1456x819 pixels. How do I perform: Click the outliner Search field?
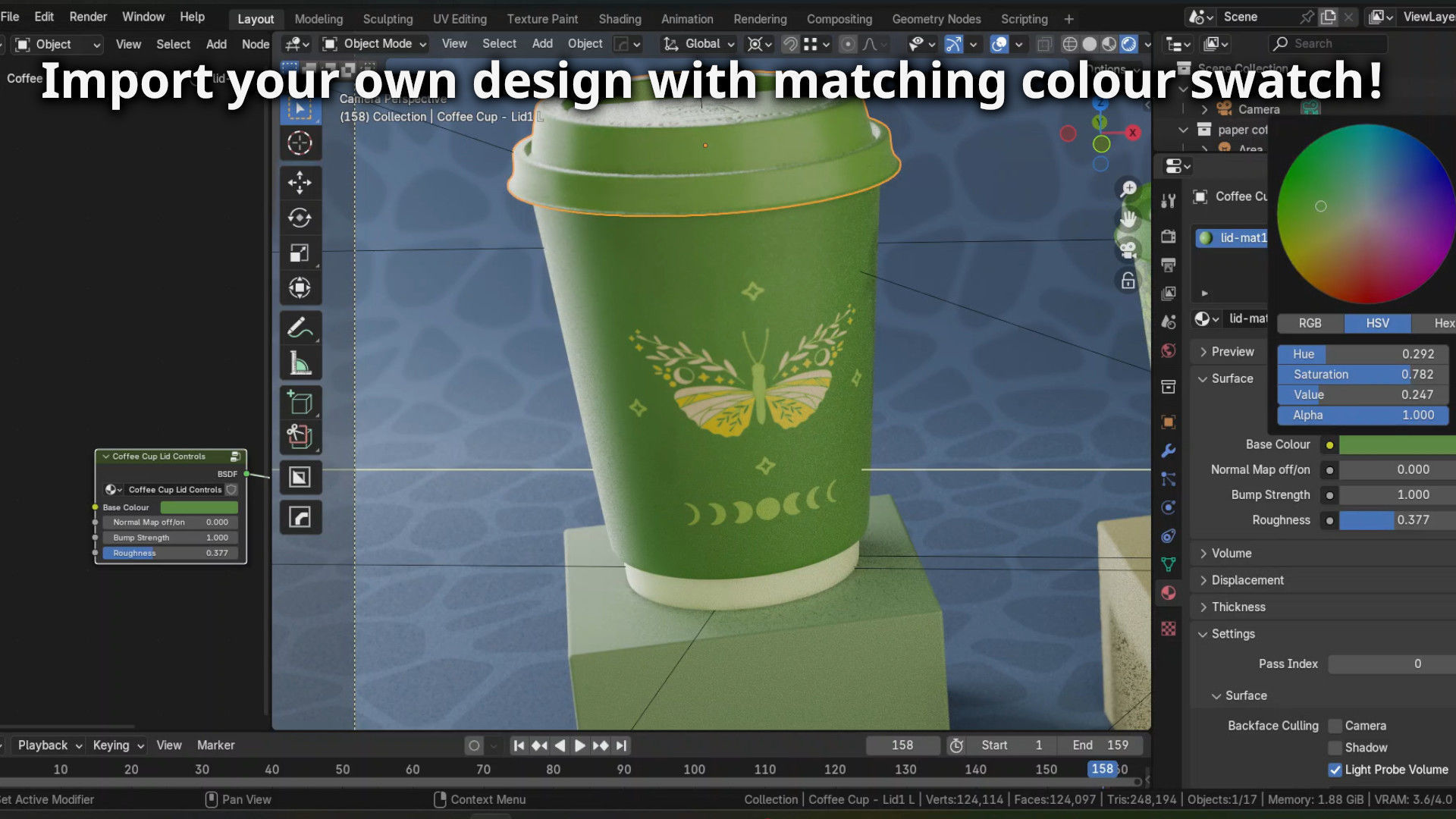tap(1329, 44)
